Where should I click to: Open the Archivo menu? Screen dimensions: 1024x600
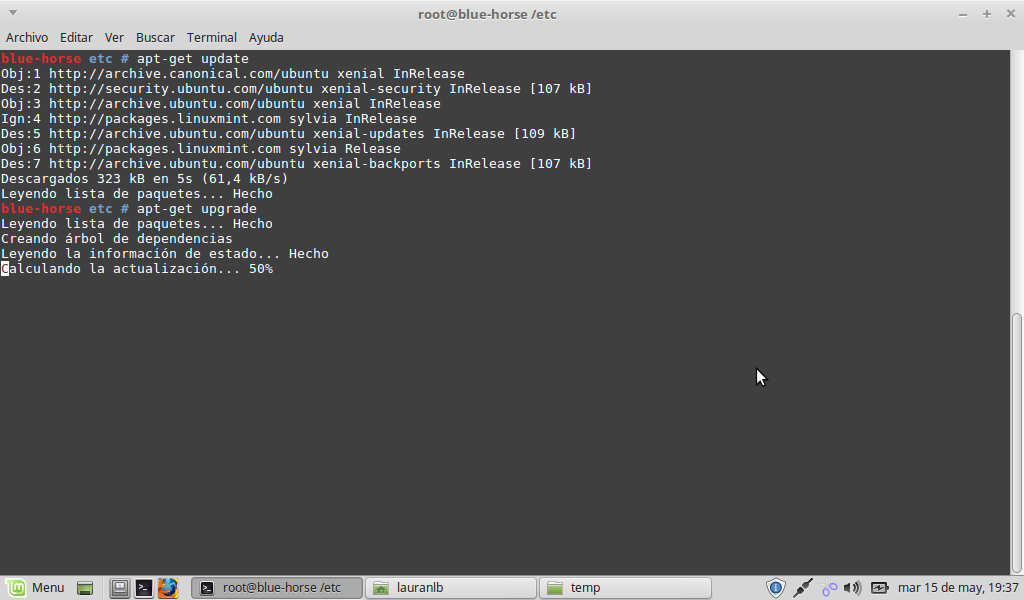click(x=27, y=37)
